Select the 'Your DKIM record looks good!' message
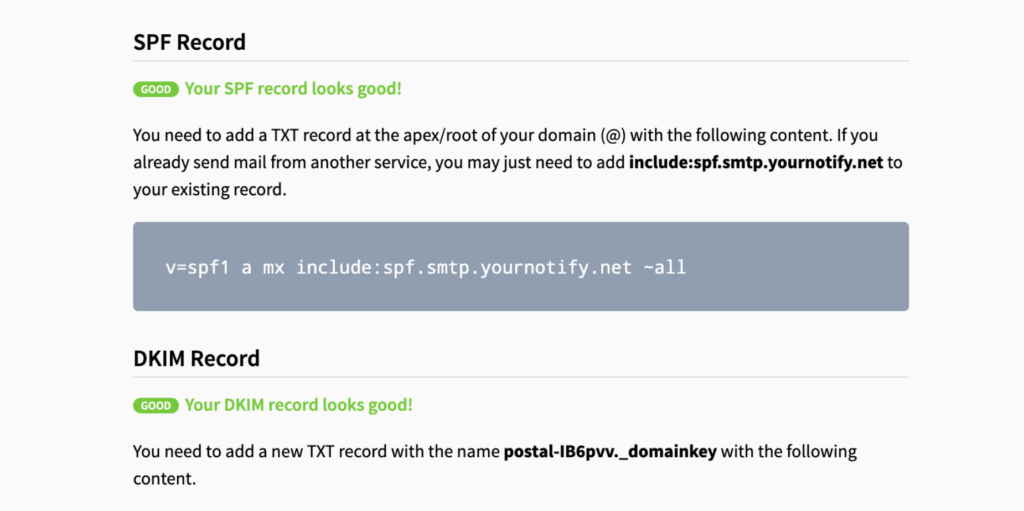 [298, 405]
